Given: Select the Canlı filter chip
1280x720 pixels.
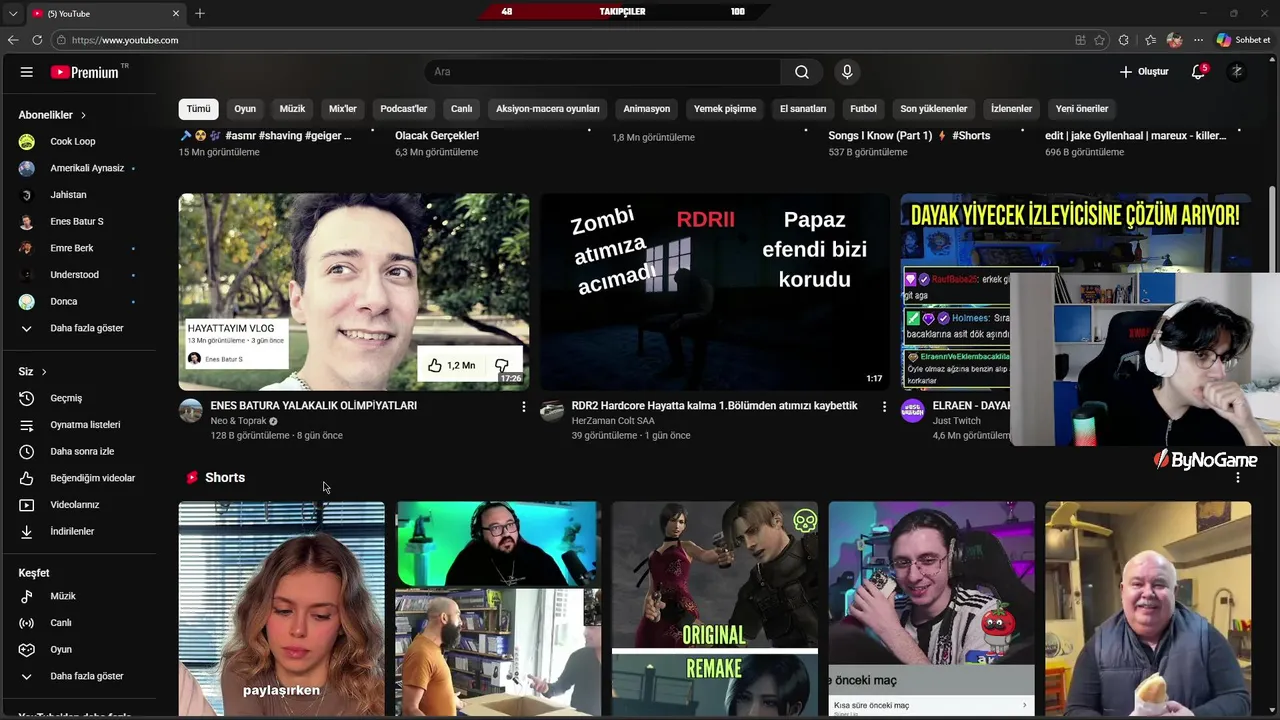Looking at the screenshot, I should click(x=461, y=109).
